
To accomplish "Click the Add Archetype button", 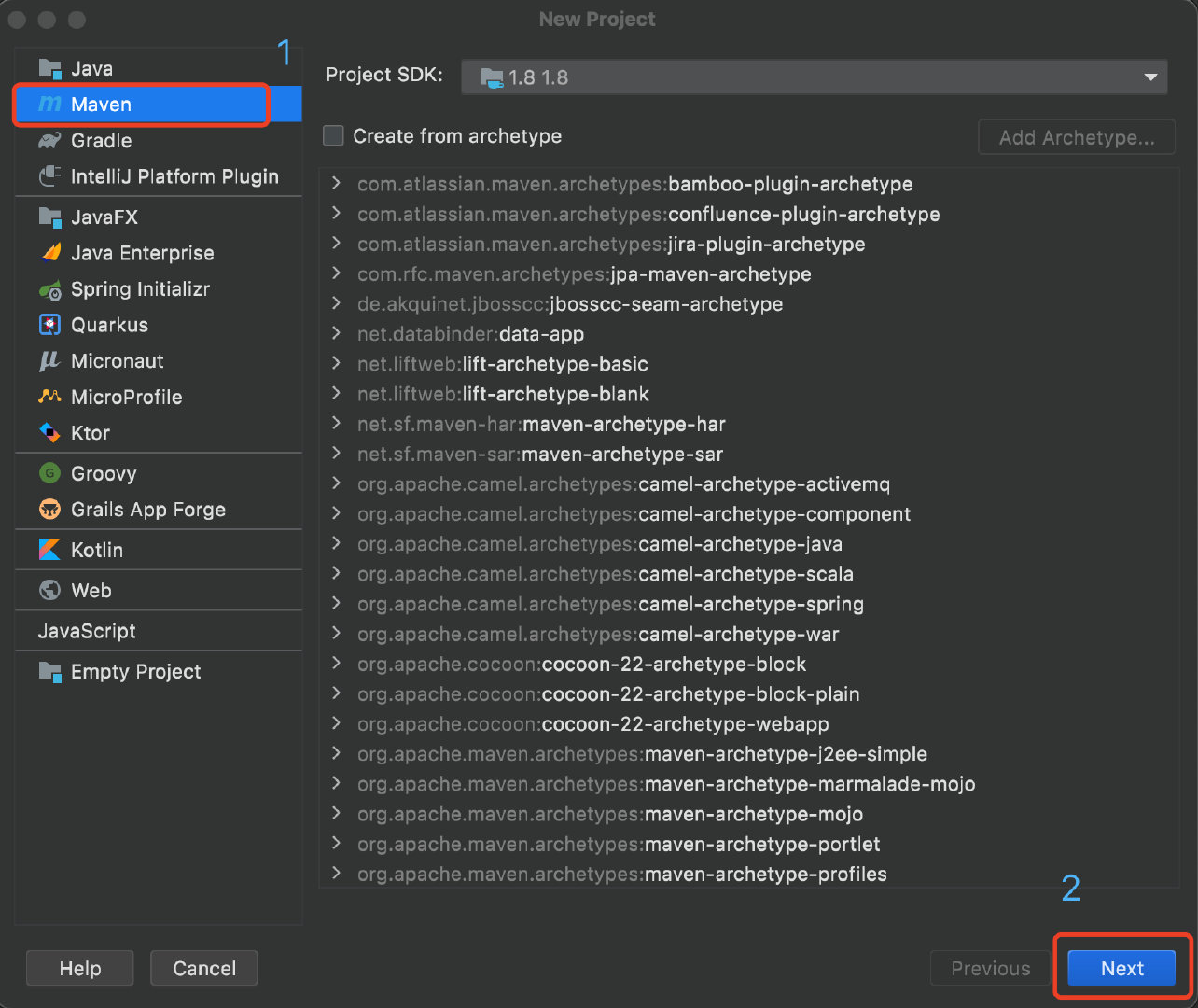I will 1077,137.
